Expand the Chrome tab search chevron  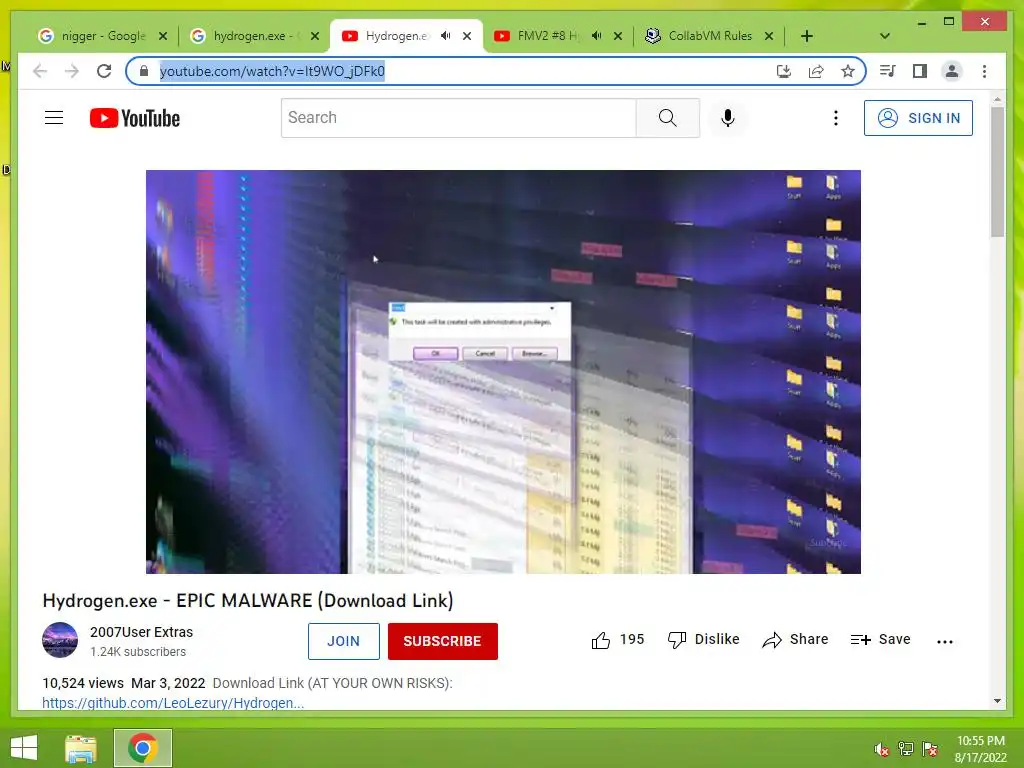tap(885, 36)
